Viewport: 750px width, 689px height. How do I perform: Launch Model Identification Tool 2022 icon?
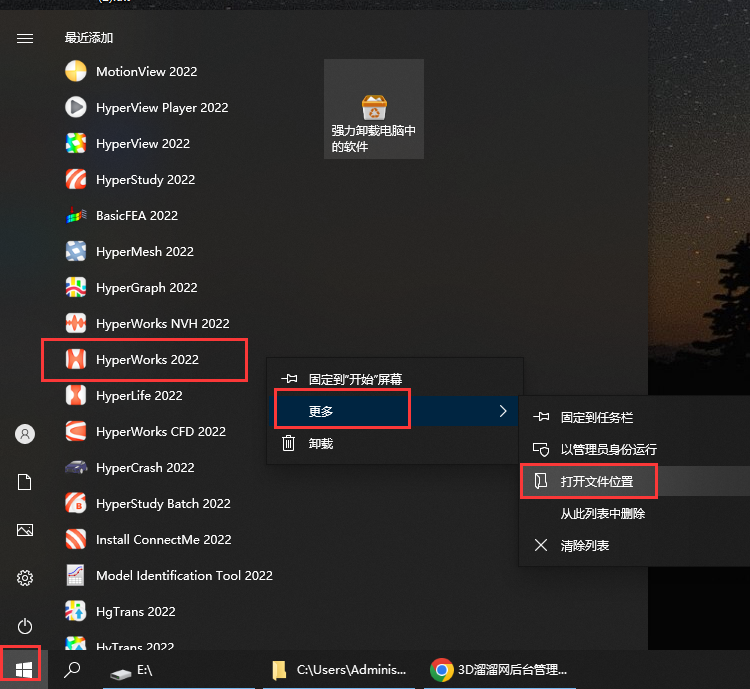[x=76, y=576]
